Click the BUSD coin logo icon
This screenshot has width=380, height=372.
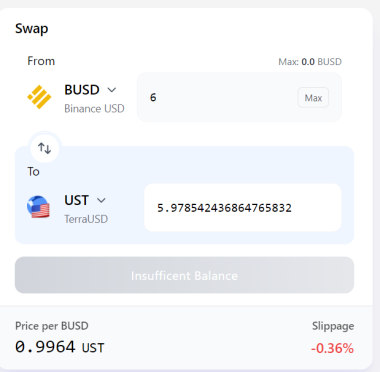click(39, 97)
